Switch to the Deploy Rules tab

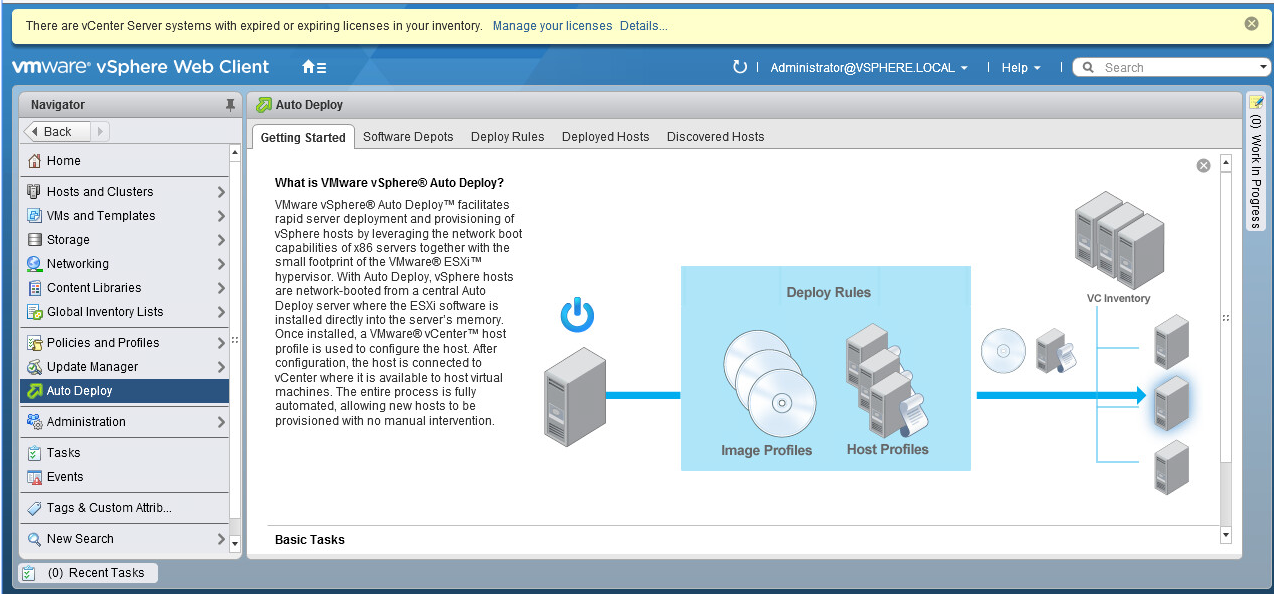tap(507, 136)
